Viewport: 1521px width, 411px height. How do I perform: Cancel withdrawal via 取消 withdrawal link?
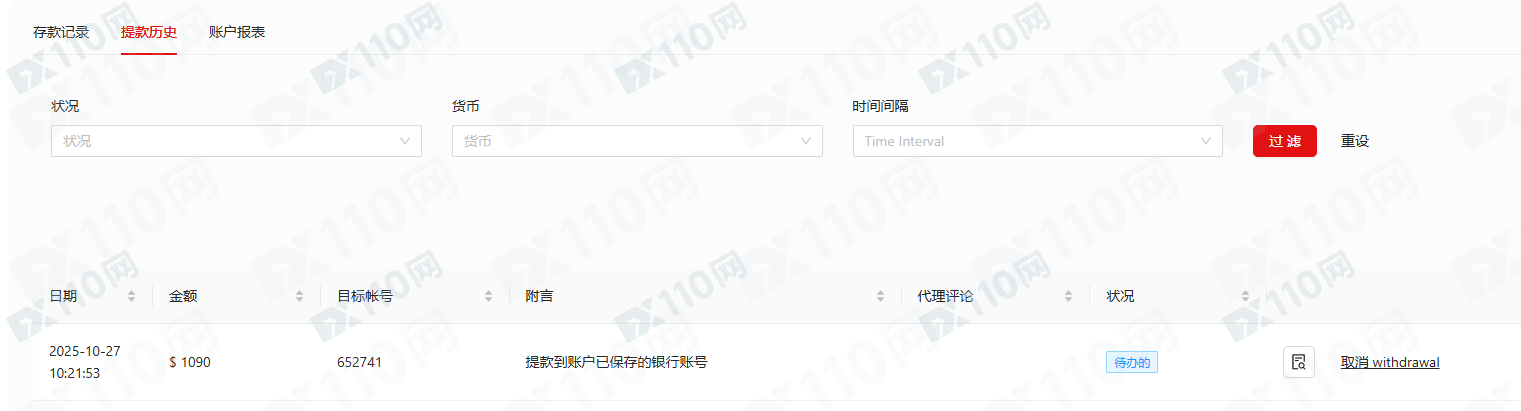tap(1390, 362)
